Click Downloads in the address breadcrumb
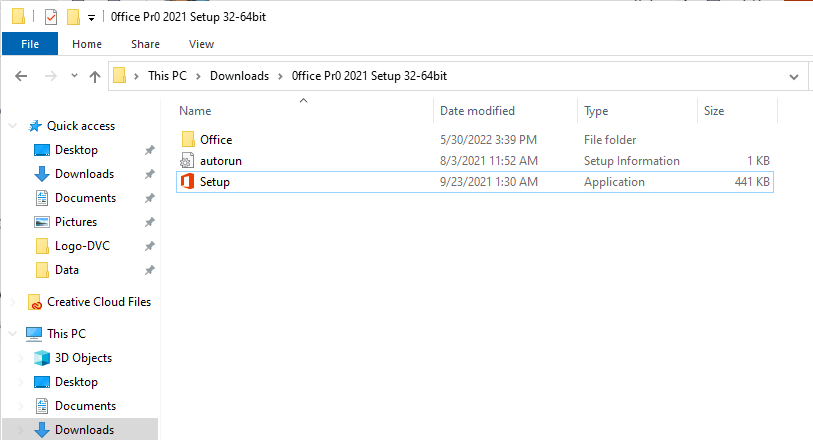 pyautogui.click(x=239, y=76)
